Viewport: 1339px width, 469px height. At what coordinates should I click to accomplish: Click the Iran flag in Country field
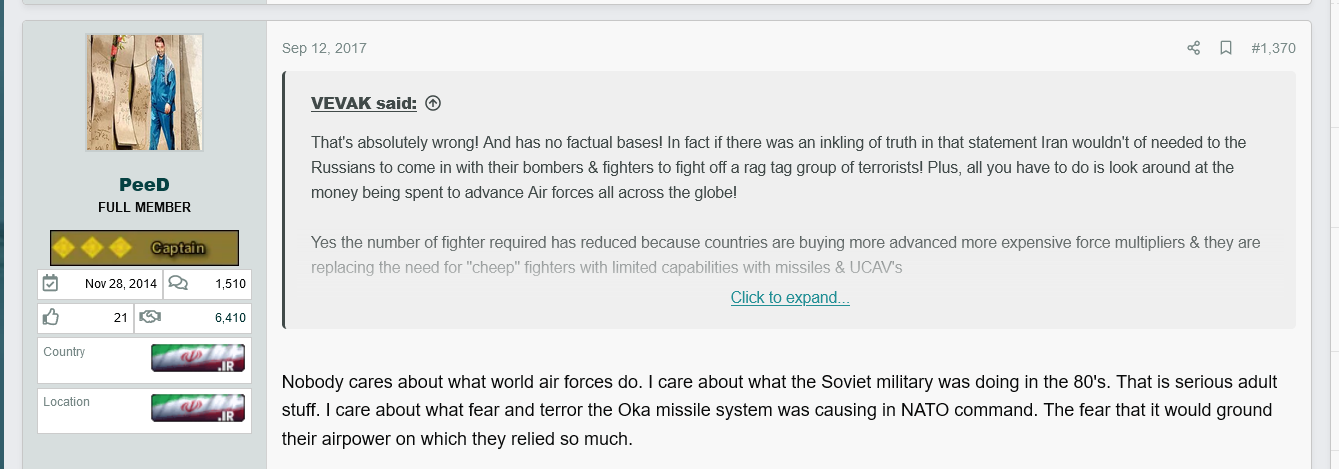pyautogui.click(x=198, y=357)
